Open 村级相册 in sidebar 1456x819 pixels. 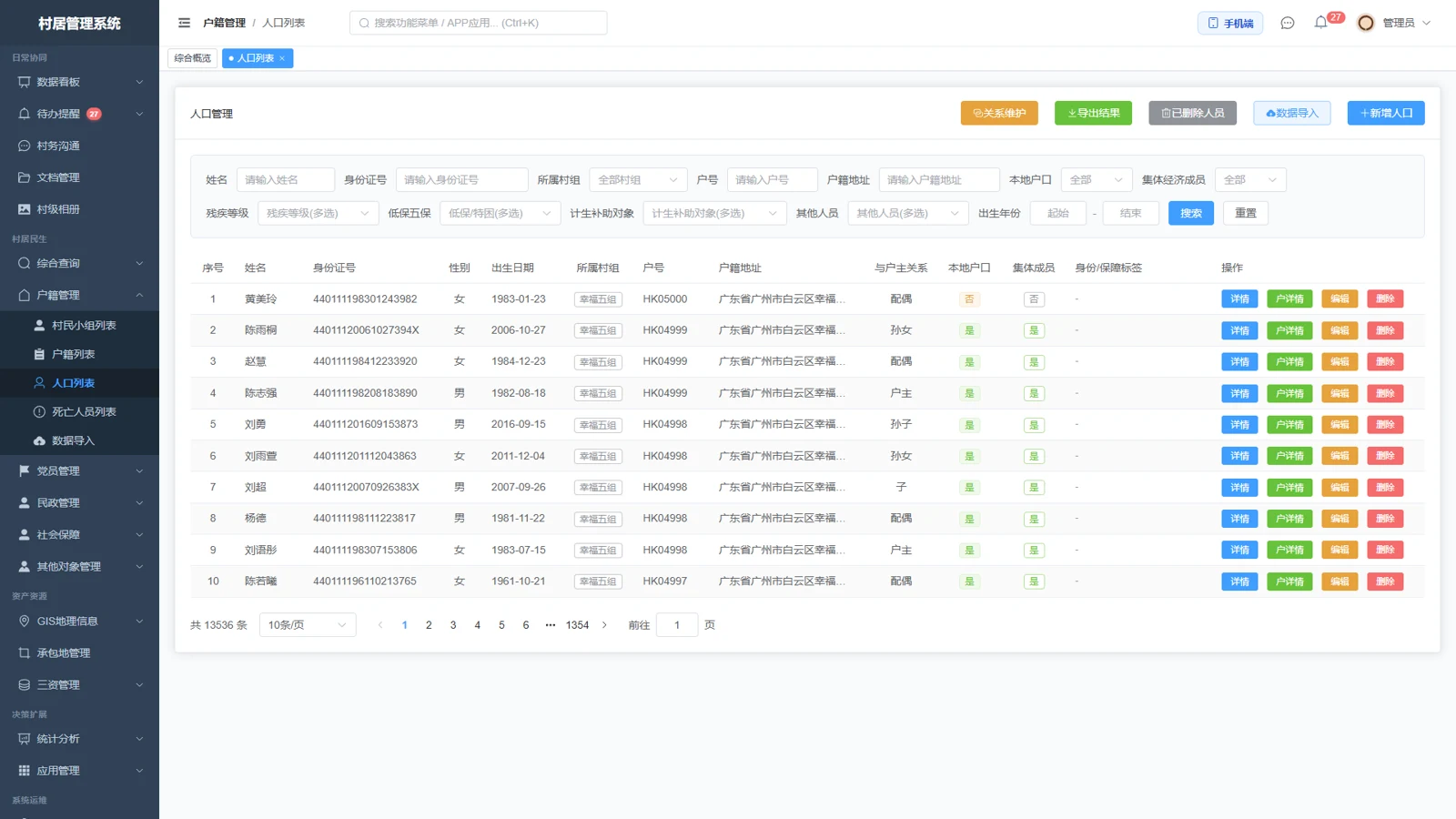[79, 209]
